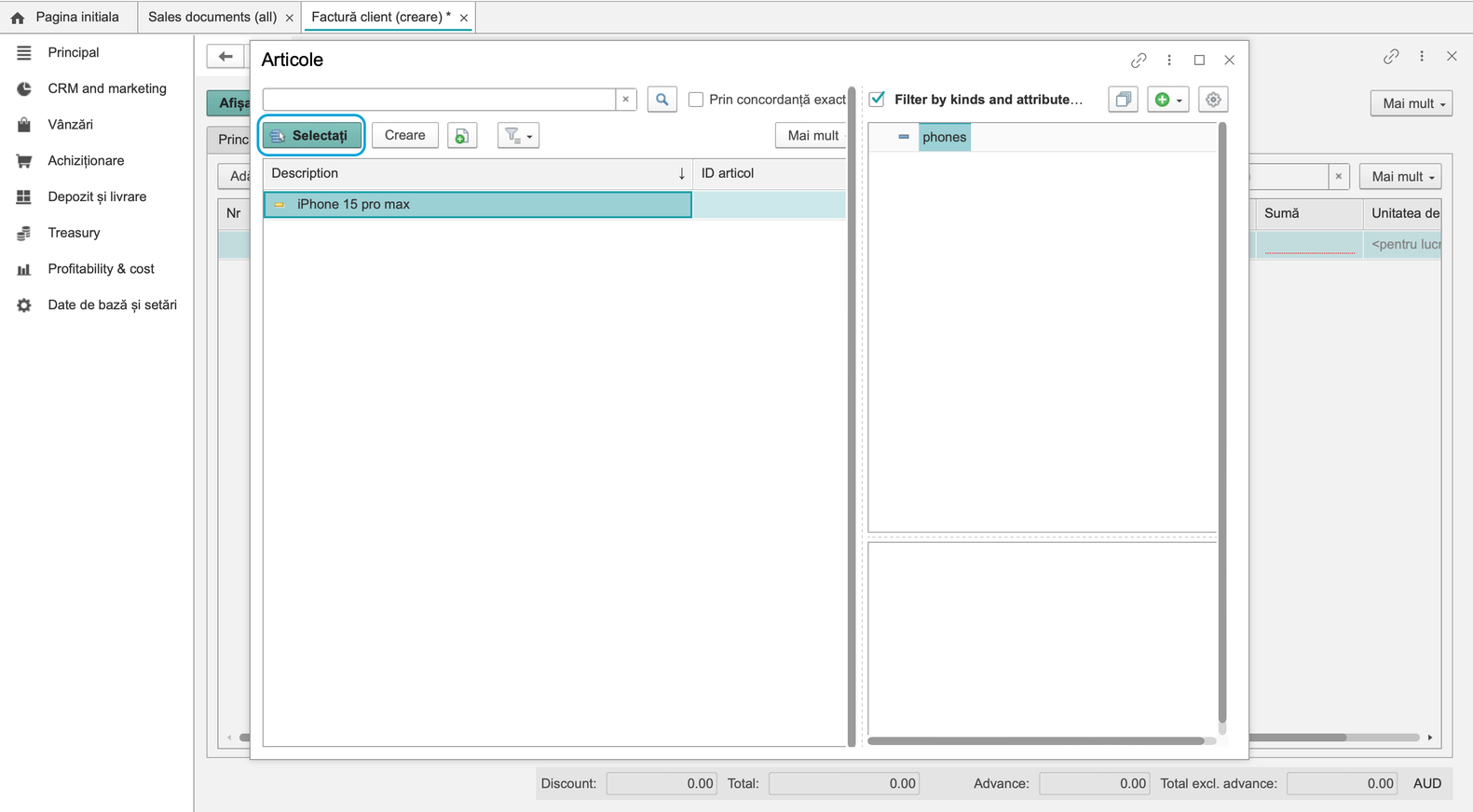Open Depozit și livrare section

(97, 196)
